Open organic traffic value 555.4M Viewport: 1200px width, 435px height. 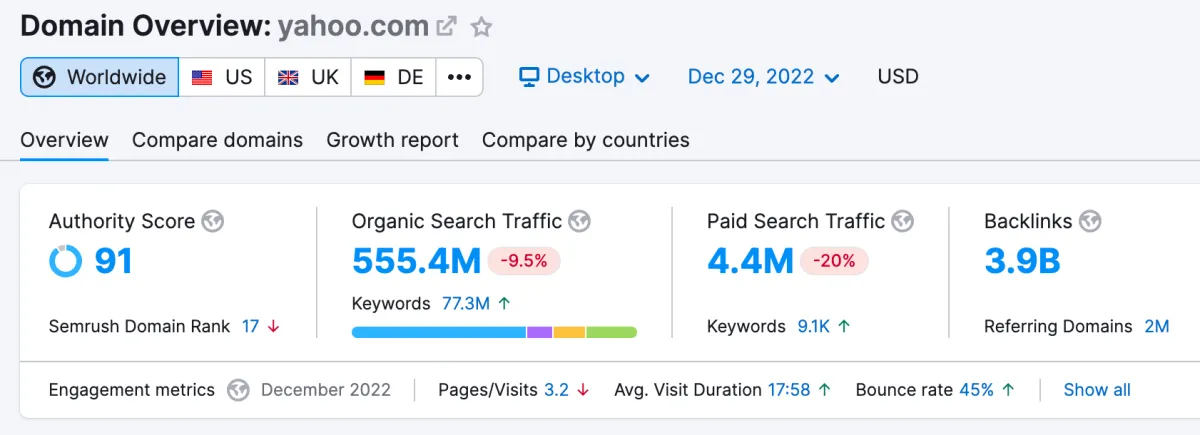point(416,262)
